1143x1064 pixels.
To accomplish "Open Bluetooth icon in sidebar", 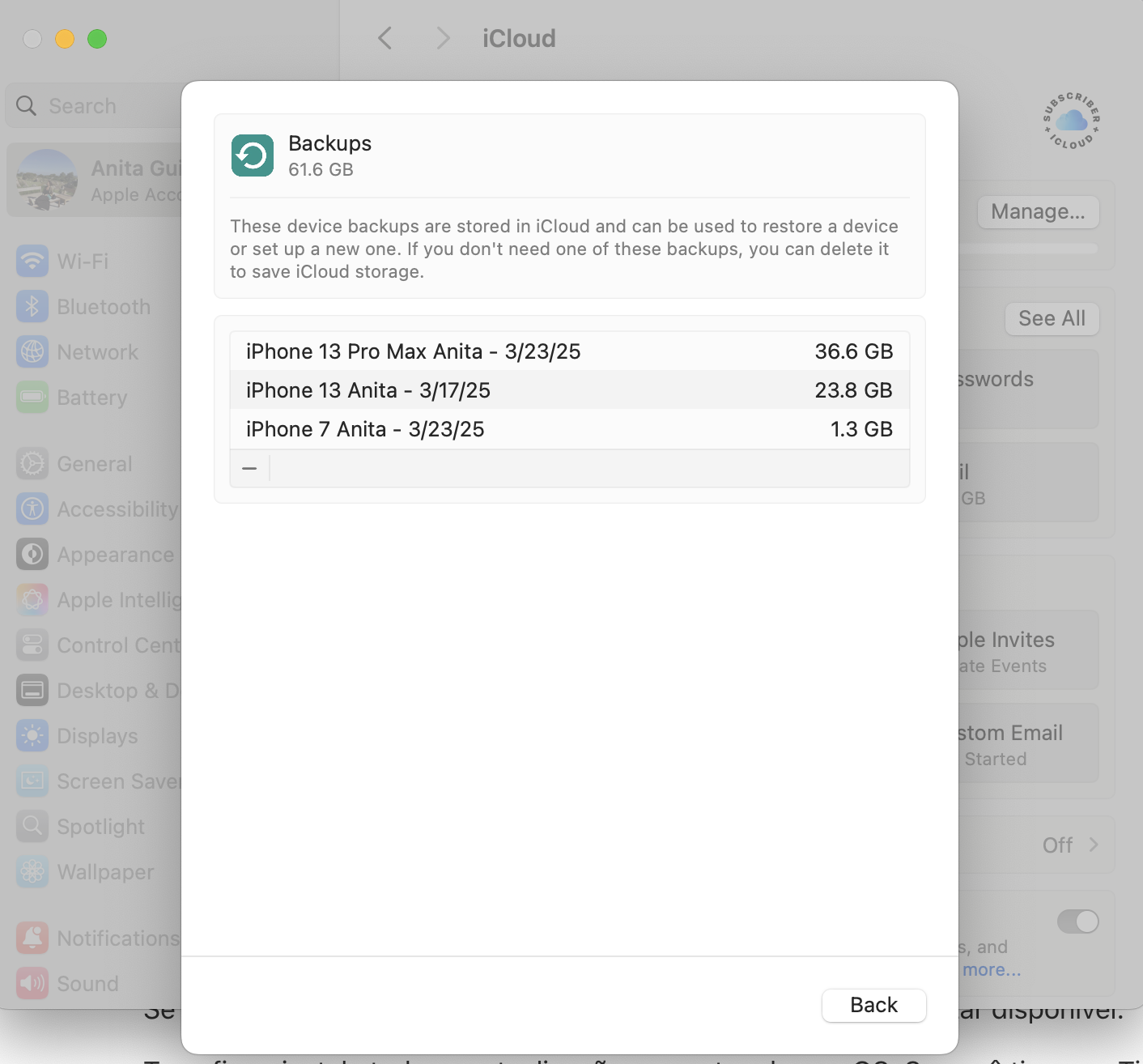I will pos(32,307).
